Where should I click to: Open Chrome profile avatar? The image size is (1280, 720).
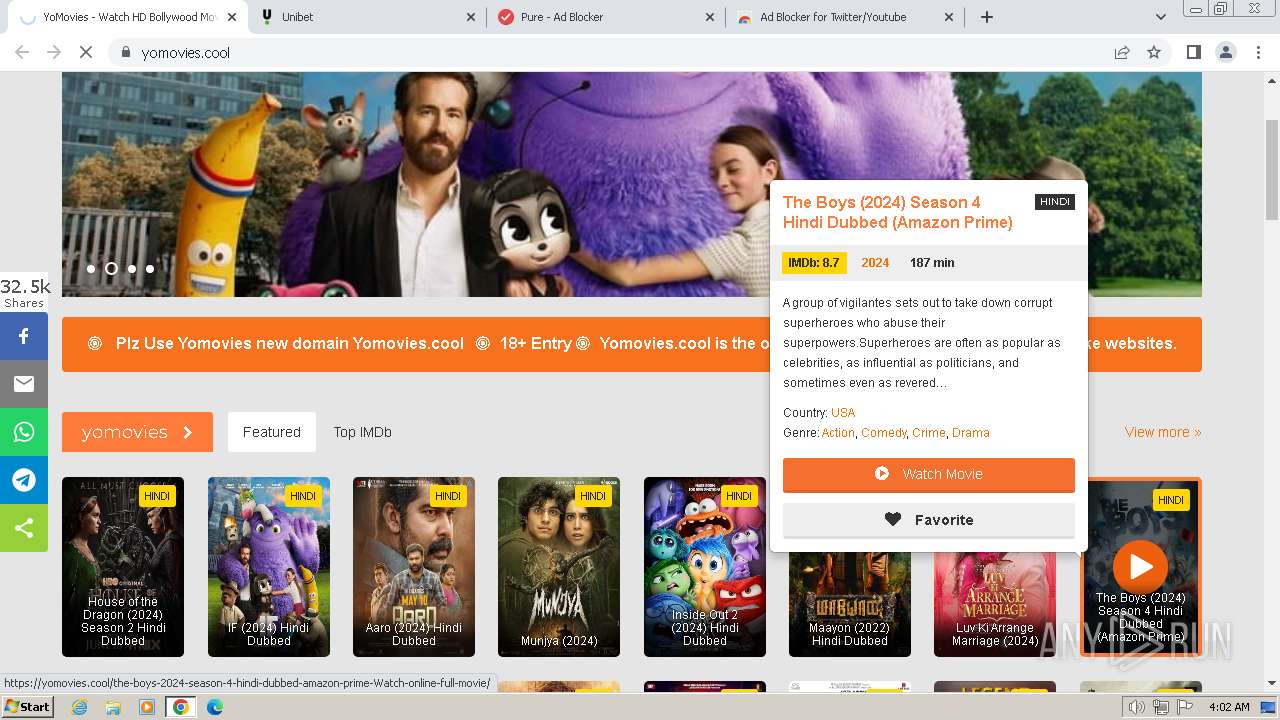(x=1225, y=52)
